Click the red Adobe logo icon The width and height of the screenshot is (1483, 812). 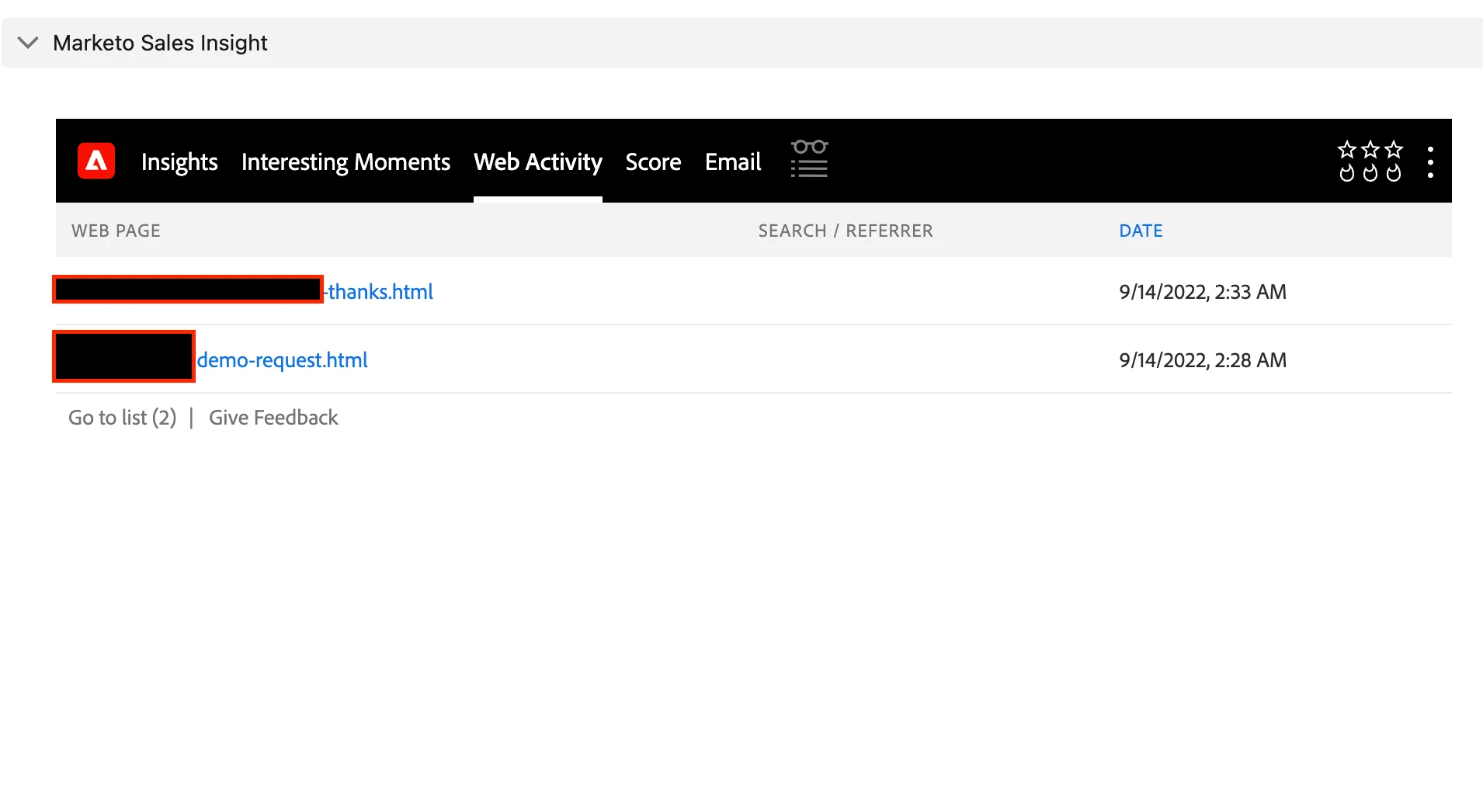[96, 161]
